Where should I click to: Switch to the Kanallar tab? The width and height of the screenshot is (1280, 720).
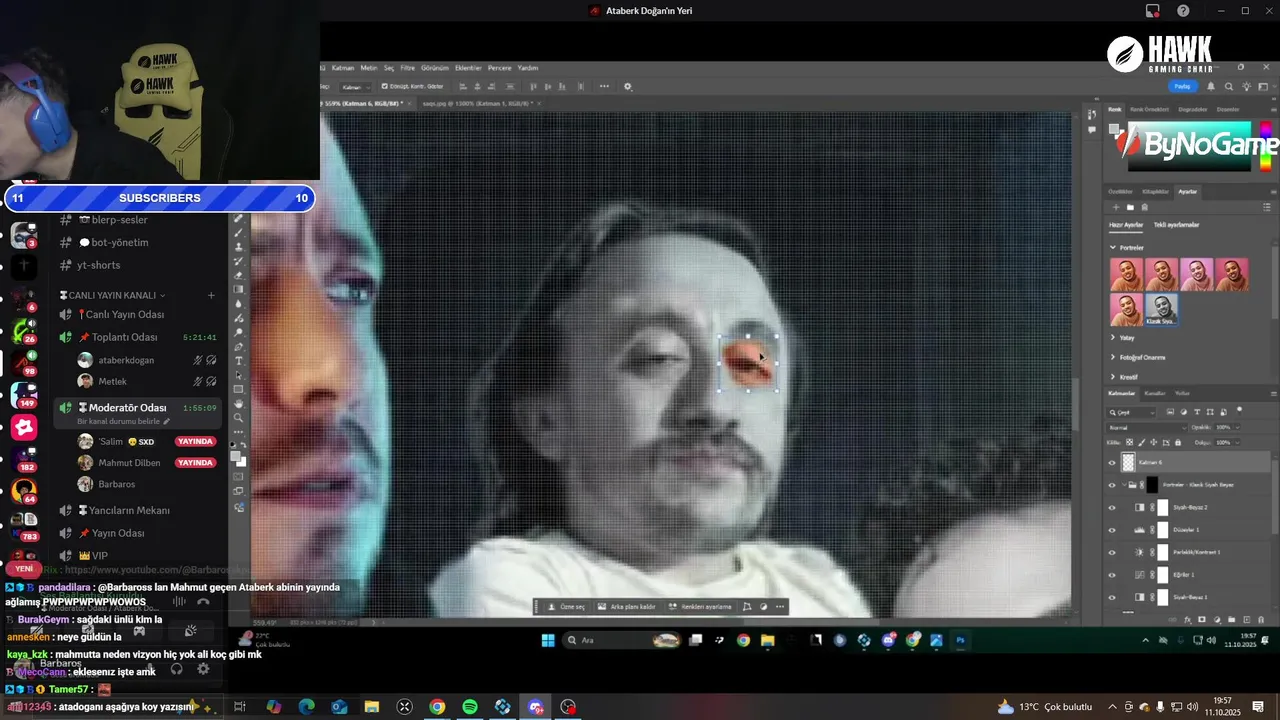point(1155,393)
